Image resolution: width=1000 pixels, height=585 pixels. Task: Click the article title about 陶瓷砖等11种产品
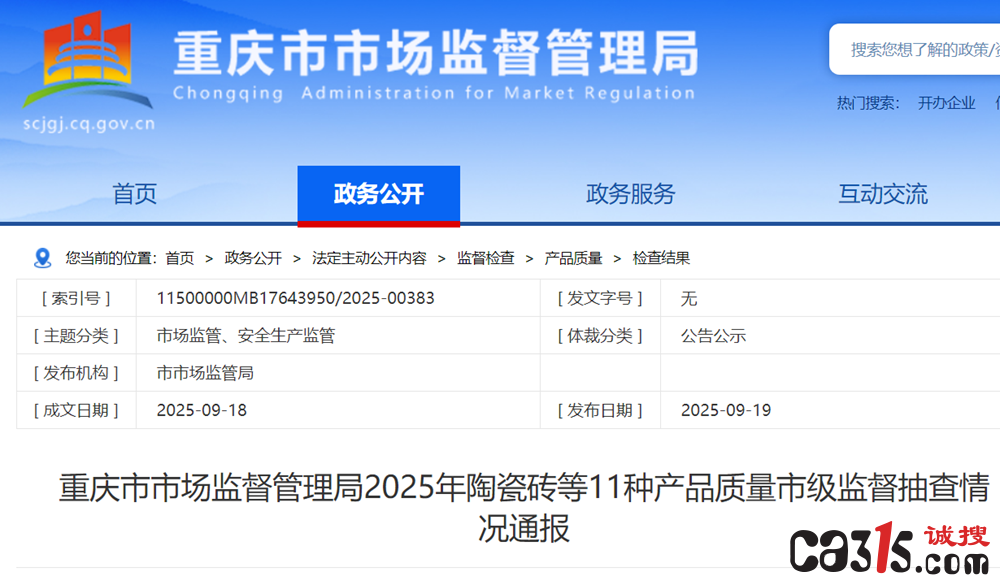pyautogui.click(x=524, y=508)
